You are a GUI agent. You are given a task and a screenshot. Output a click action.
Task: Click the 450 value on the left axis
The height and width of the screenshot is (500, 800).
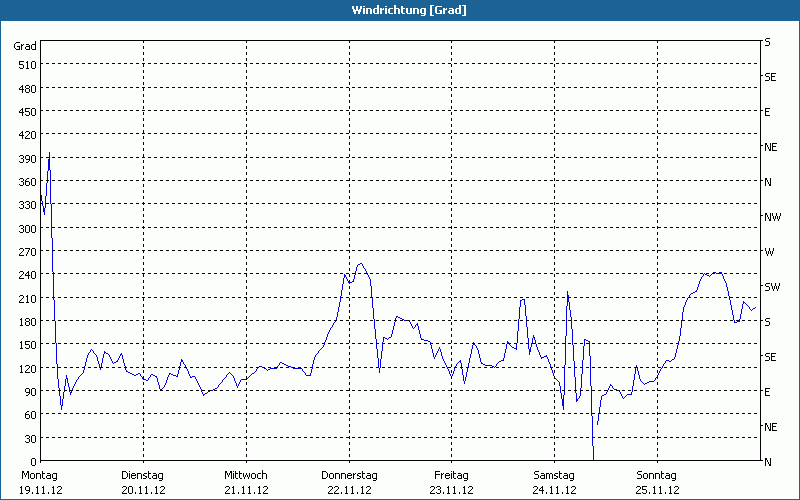tap(28, 112)
